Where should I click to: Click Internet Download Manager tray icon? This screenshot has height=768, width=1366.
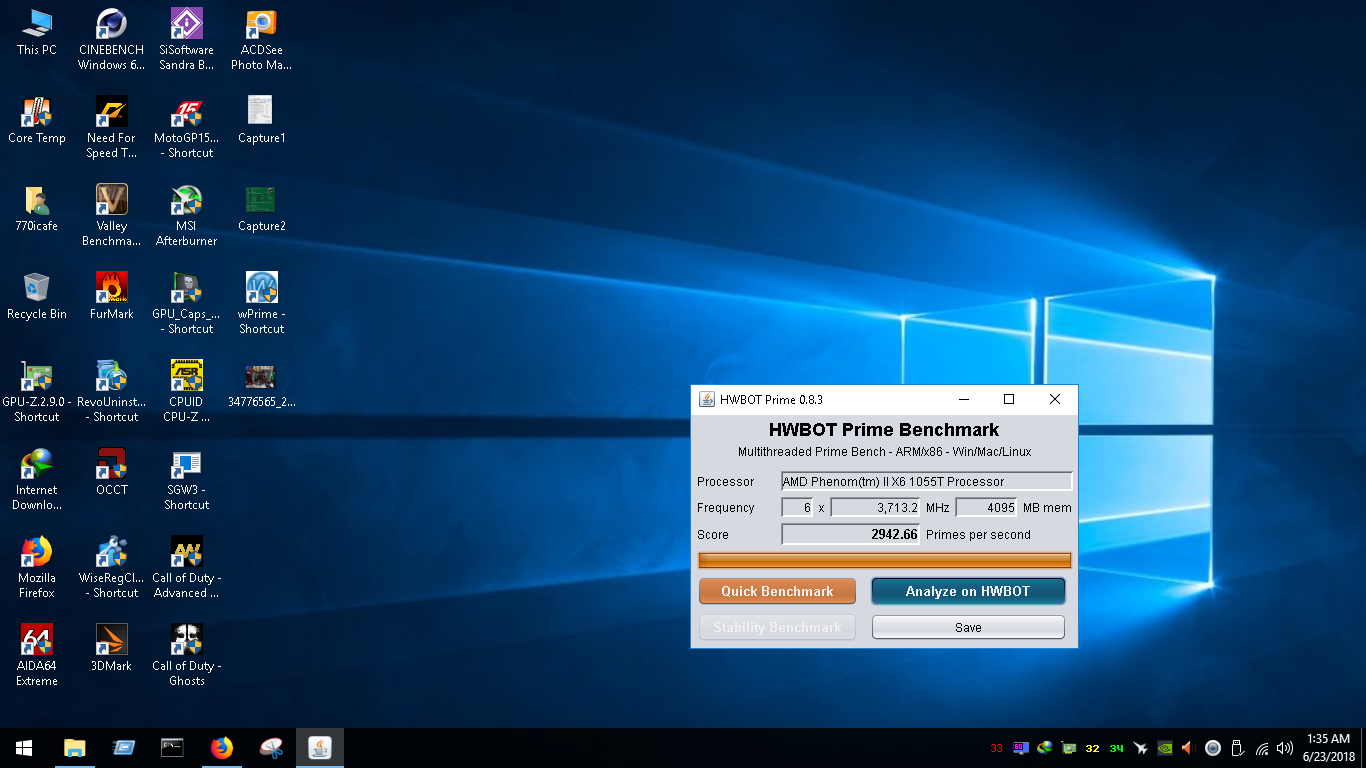pyautogui.click(x=1045, y=748)
